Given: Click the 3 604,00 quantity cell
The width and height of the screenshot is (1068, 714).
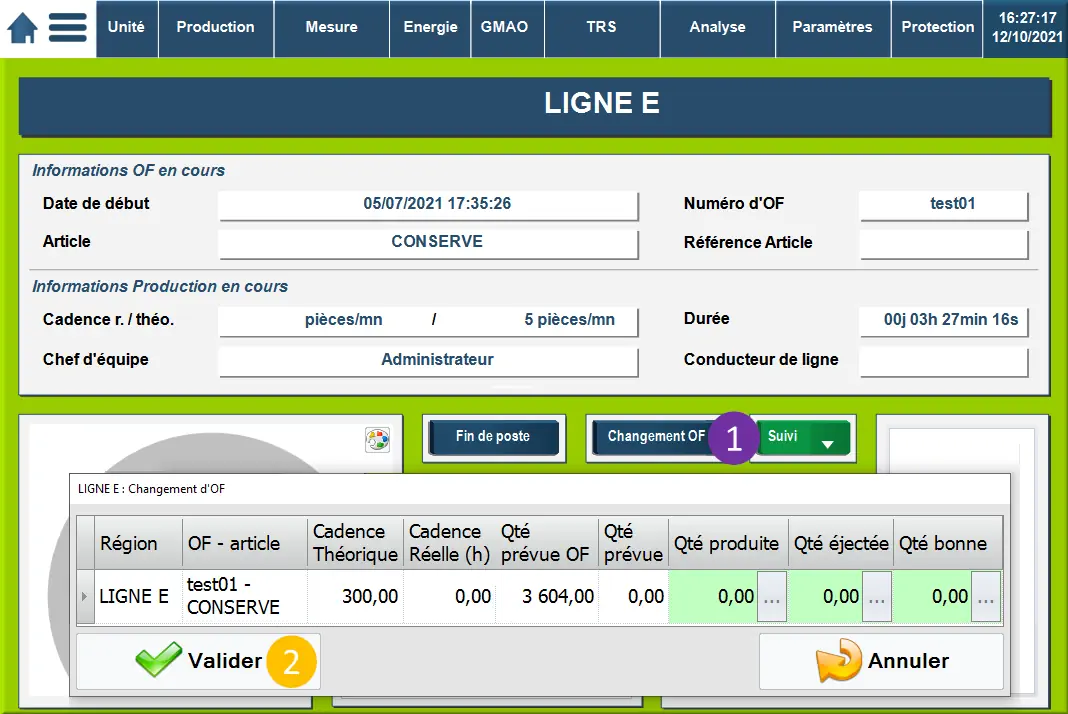Looking at the screenshot, I should click(x=547, y=597).
